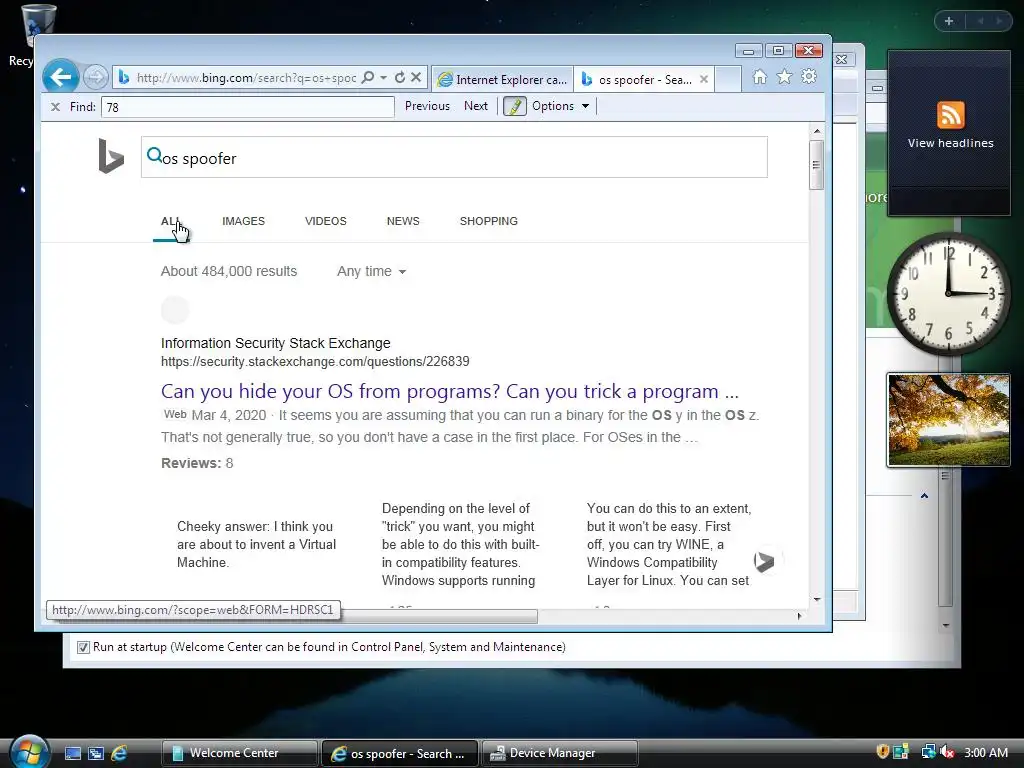Stop loading with the address bar X icon
This screenshot has width=1024, height=768.
click(416, 77)
